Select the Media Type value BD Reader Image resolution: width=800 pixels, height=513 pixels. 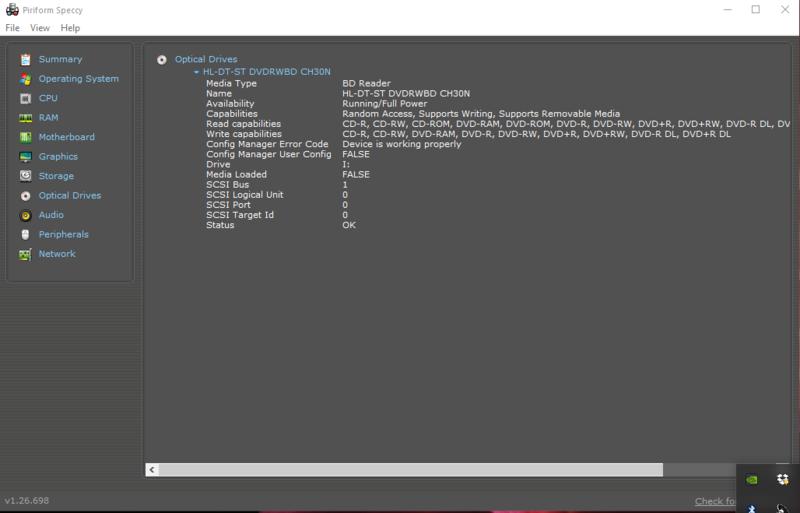[x=366, y=83]
